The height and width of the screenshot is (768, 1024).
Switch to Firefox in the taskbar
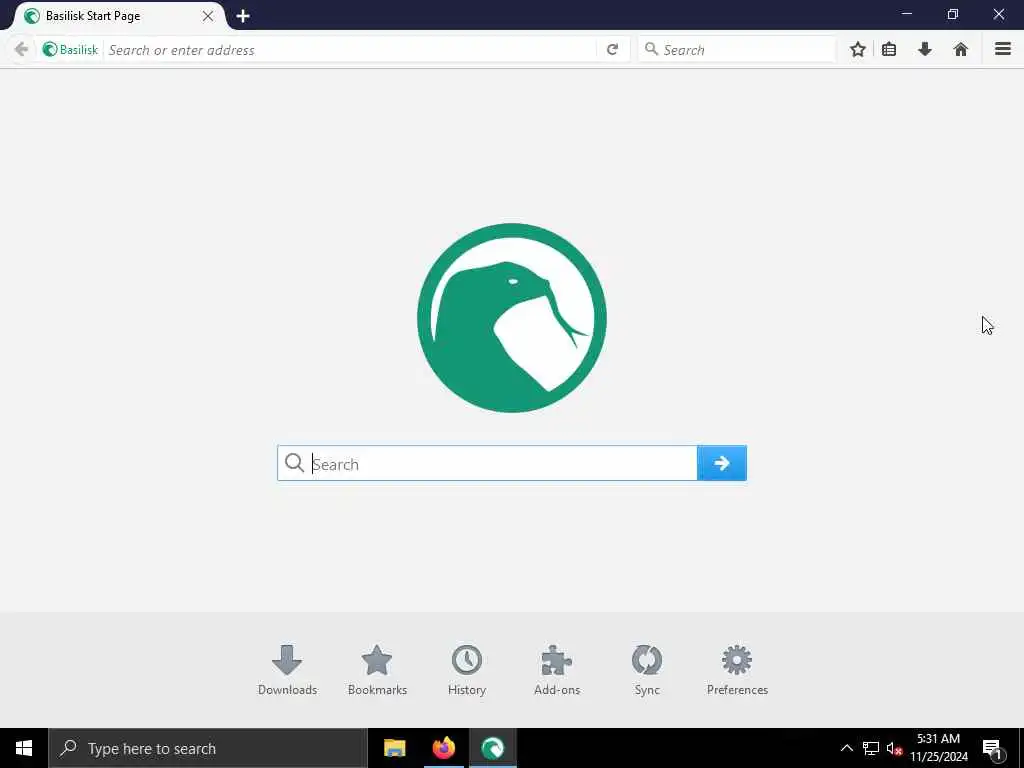coord(444,748)
